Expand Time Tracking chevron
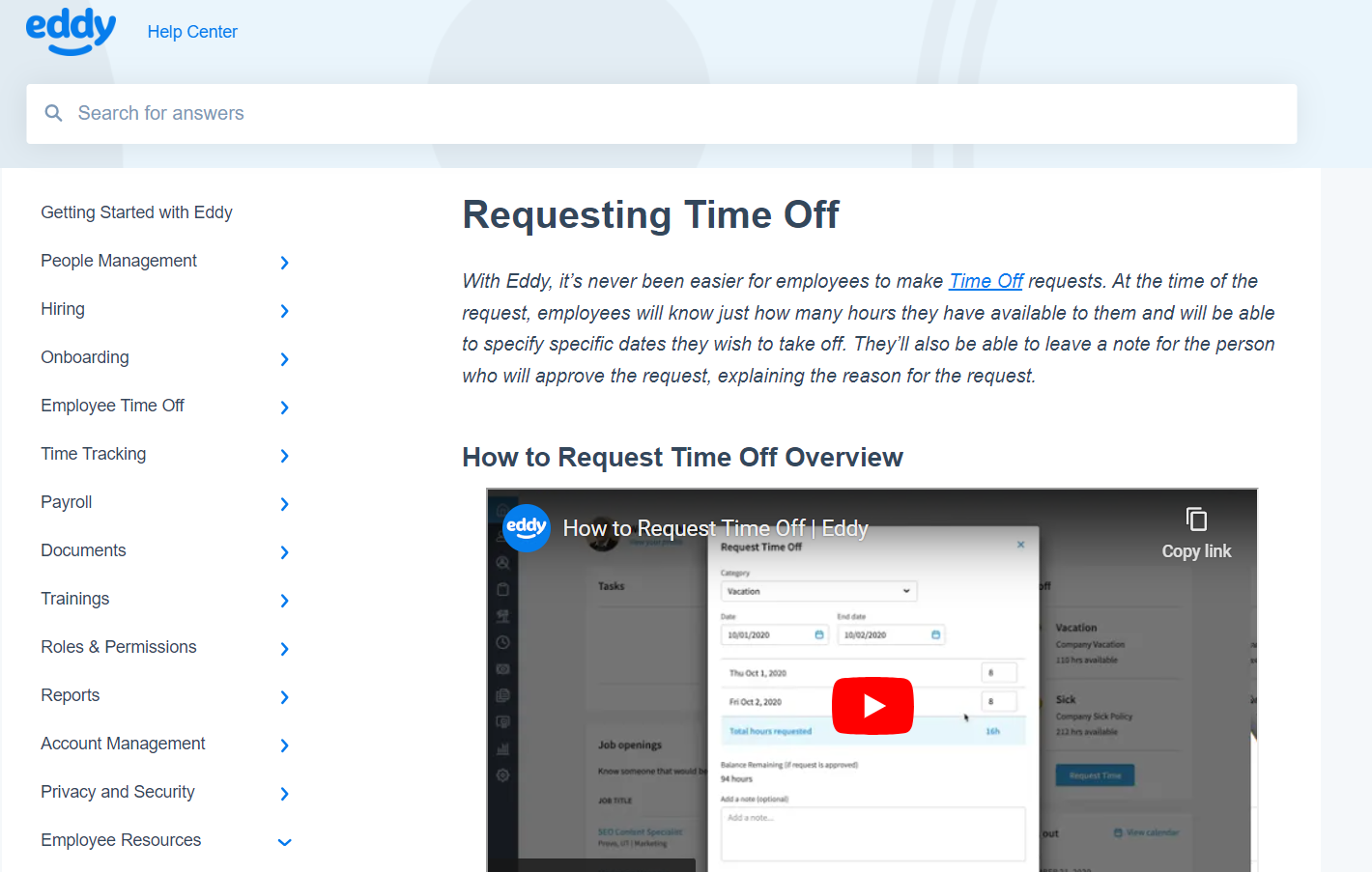 pyautogui.click(x=284, y=456)
